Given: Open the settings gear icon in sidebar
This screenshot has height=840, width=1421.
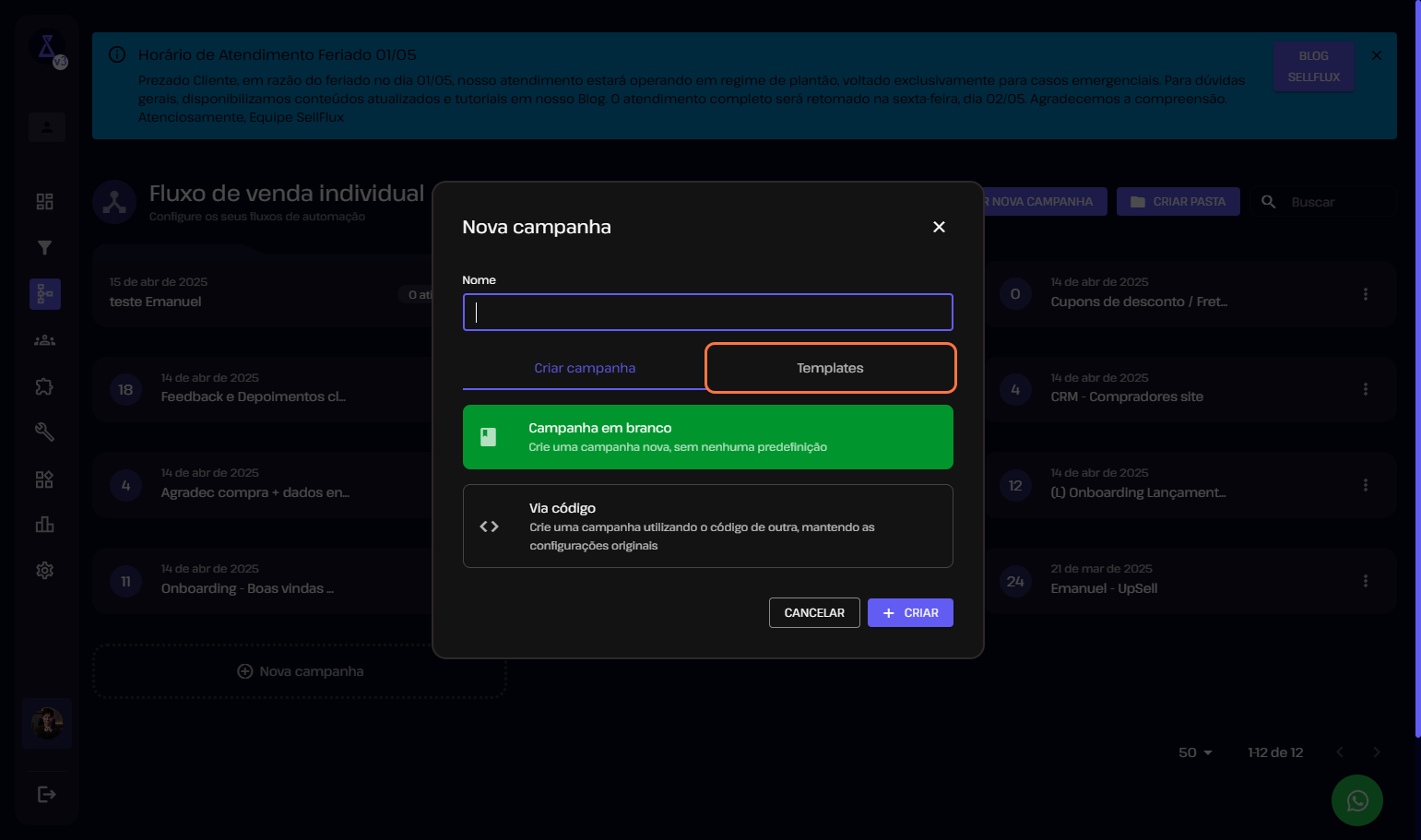Looking at the screenshot, I should (44, 571).
